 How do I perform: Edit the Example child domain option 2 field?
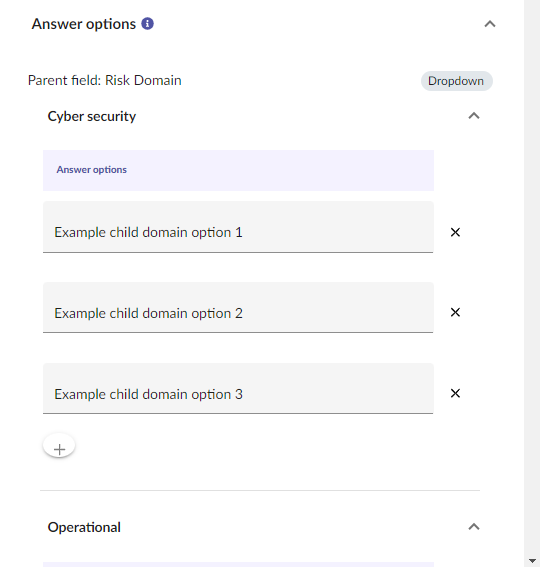pyautogui.click(x=238, y=308)
